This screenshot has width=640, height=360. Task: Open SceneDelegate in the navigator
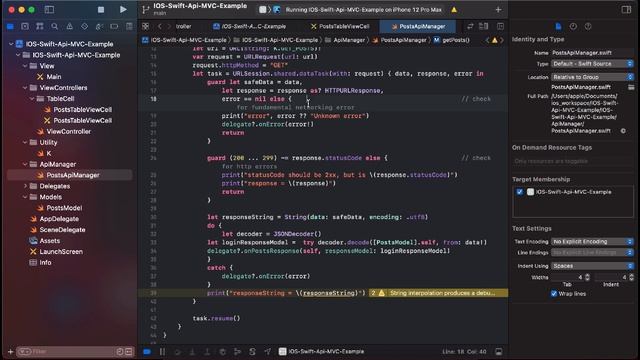62,230
